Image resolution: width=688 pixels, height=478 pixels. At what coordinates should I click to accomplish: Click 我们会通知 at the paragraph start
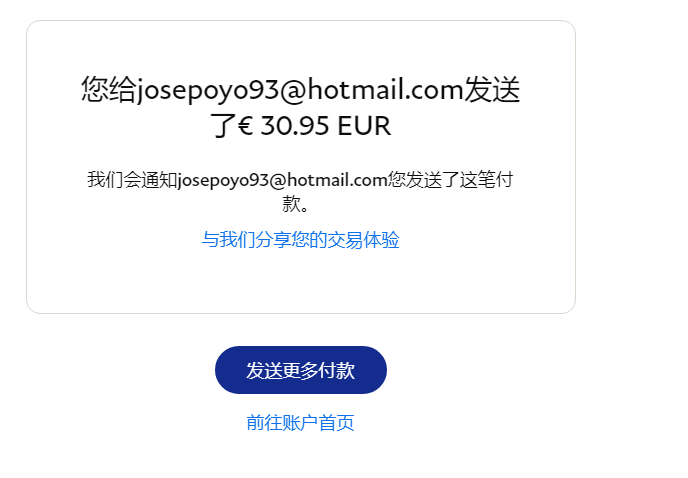tap(132, 180)
